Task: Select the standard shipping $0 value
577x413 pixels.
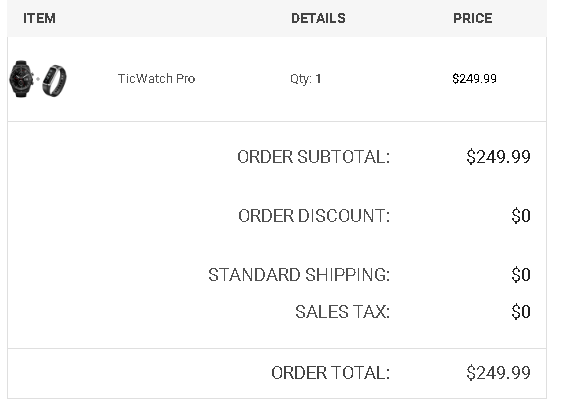Action: click(x=521, y=275)
